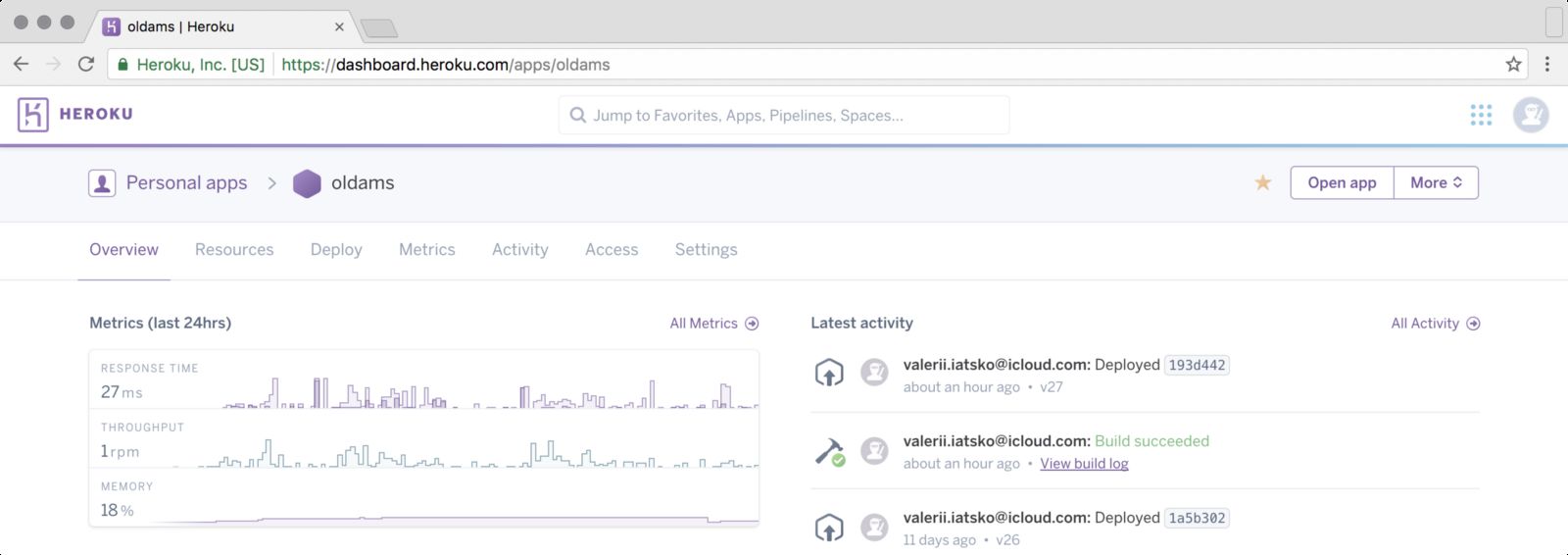The image size is (1568, 555).
Task: Click the browser forward arrow
Action: coord(54,65)
